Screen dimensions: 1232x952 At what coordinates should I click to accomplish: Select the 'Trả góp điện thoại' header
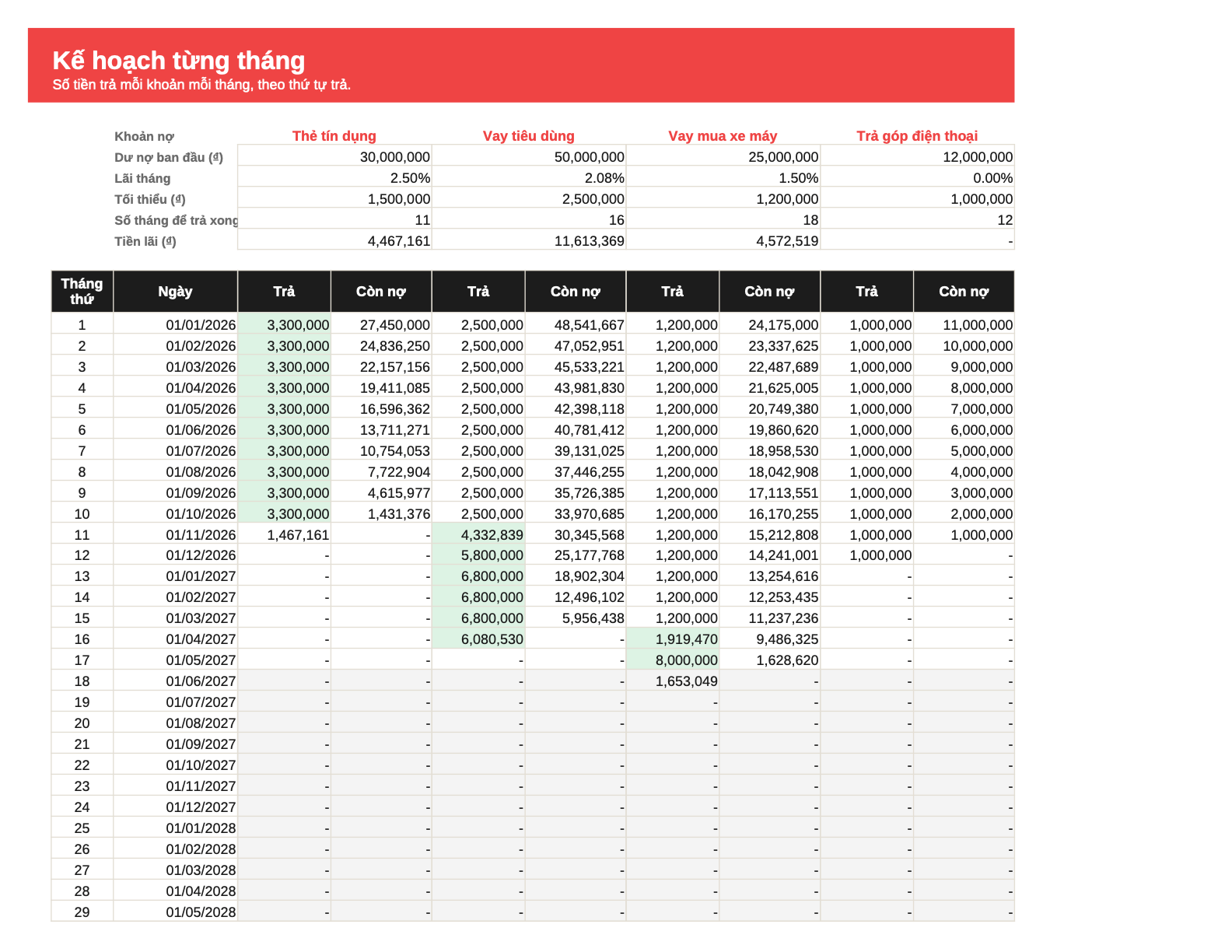pos(918,136)
